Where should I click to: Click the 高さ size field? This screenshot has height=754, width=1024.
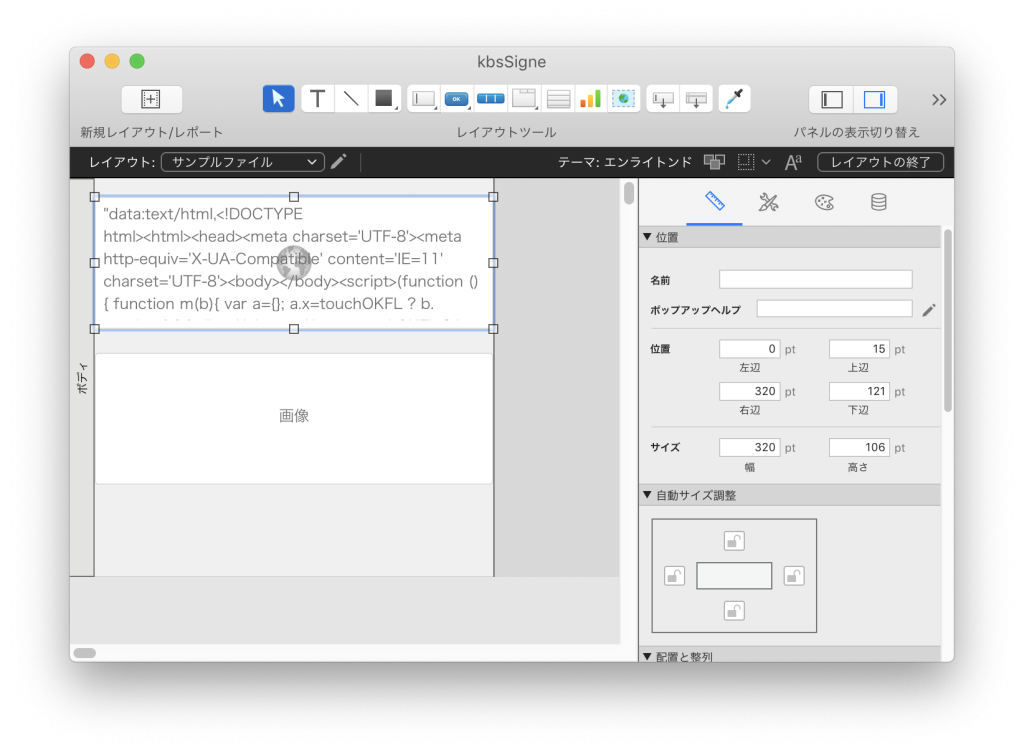click(859, 447)
